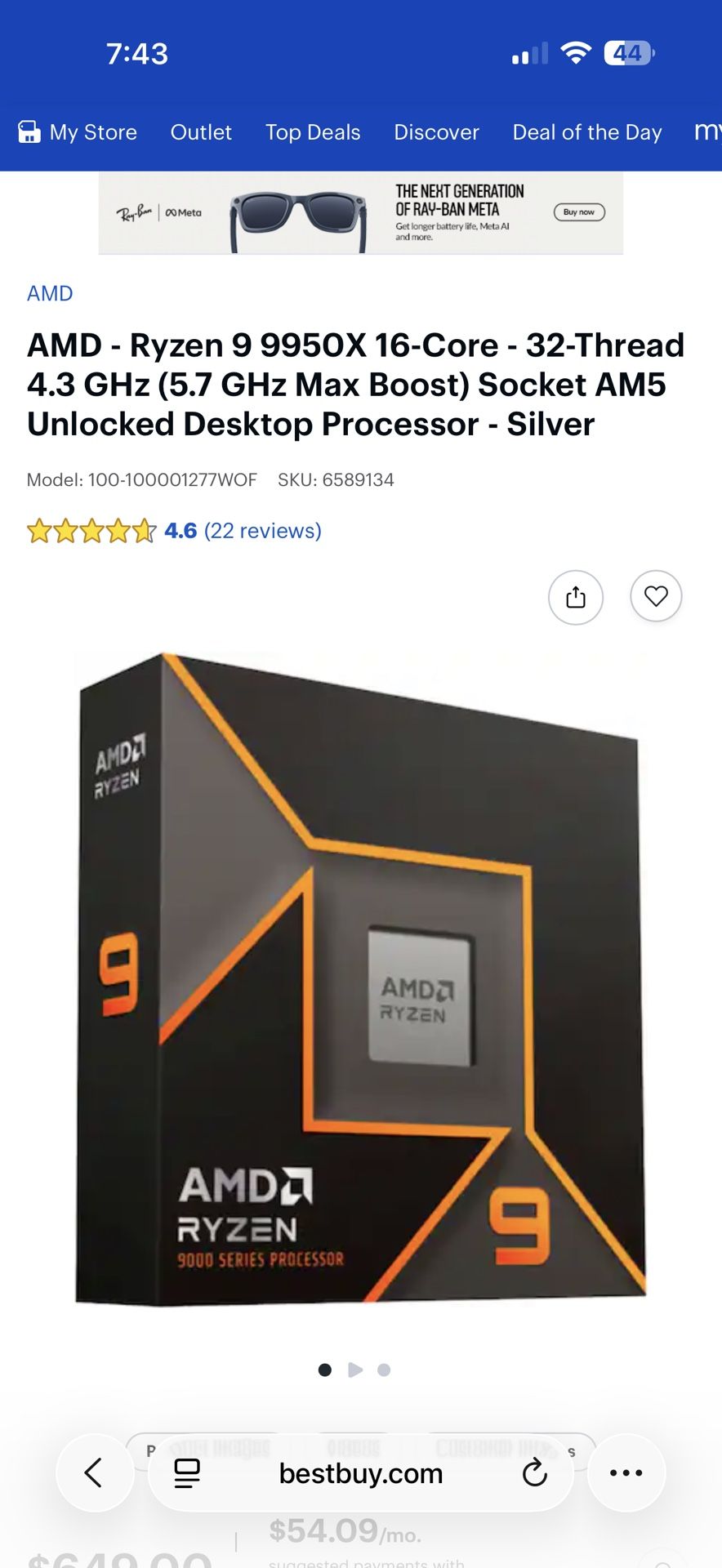Go back with browser back arrow

(94, 1472)
